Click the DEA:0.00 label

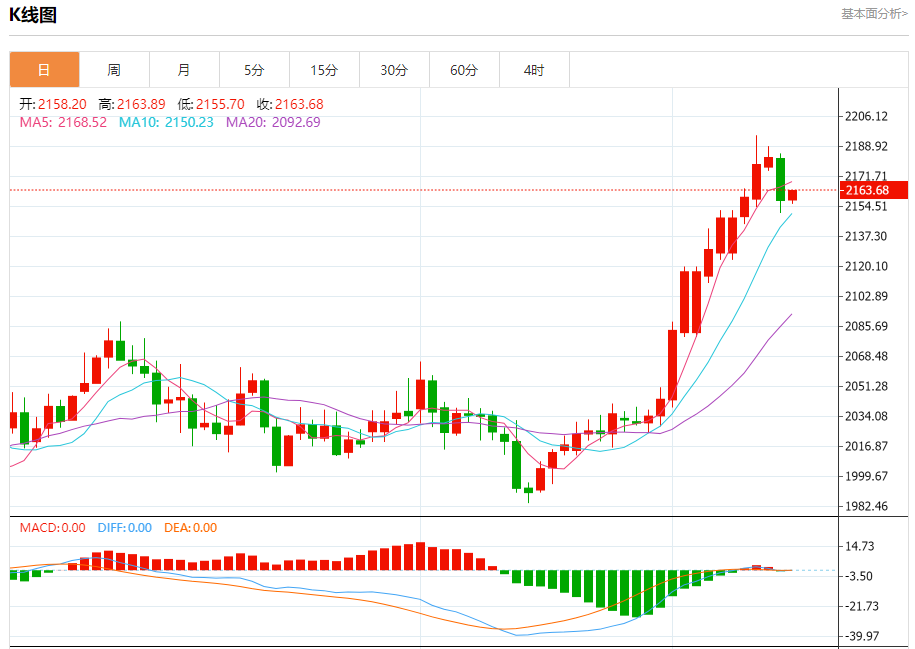[x=190, y=528]
